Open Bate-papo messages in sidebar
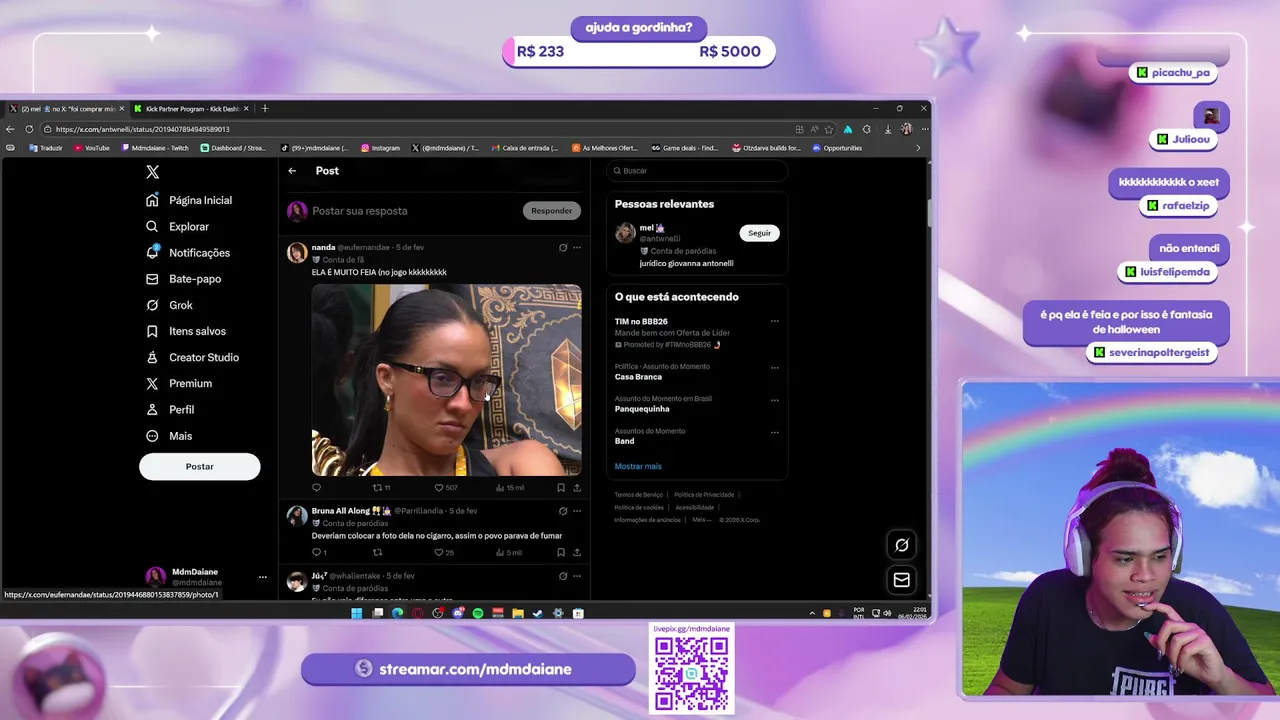Viewport: 1280px width, 720px height. 184,279
